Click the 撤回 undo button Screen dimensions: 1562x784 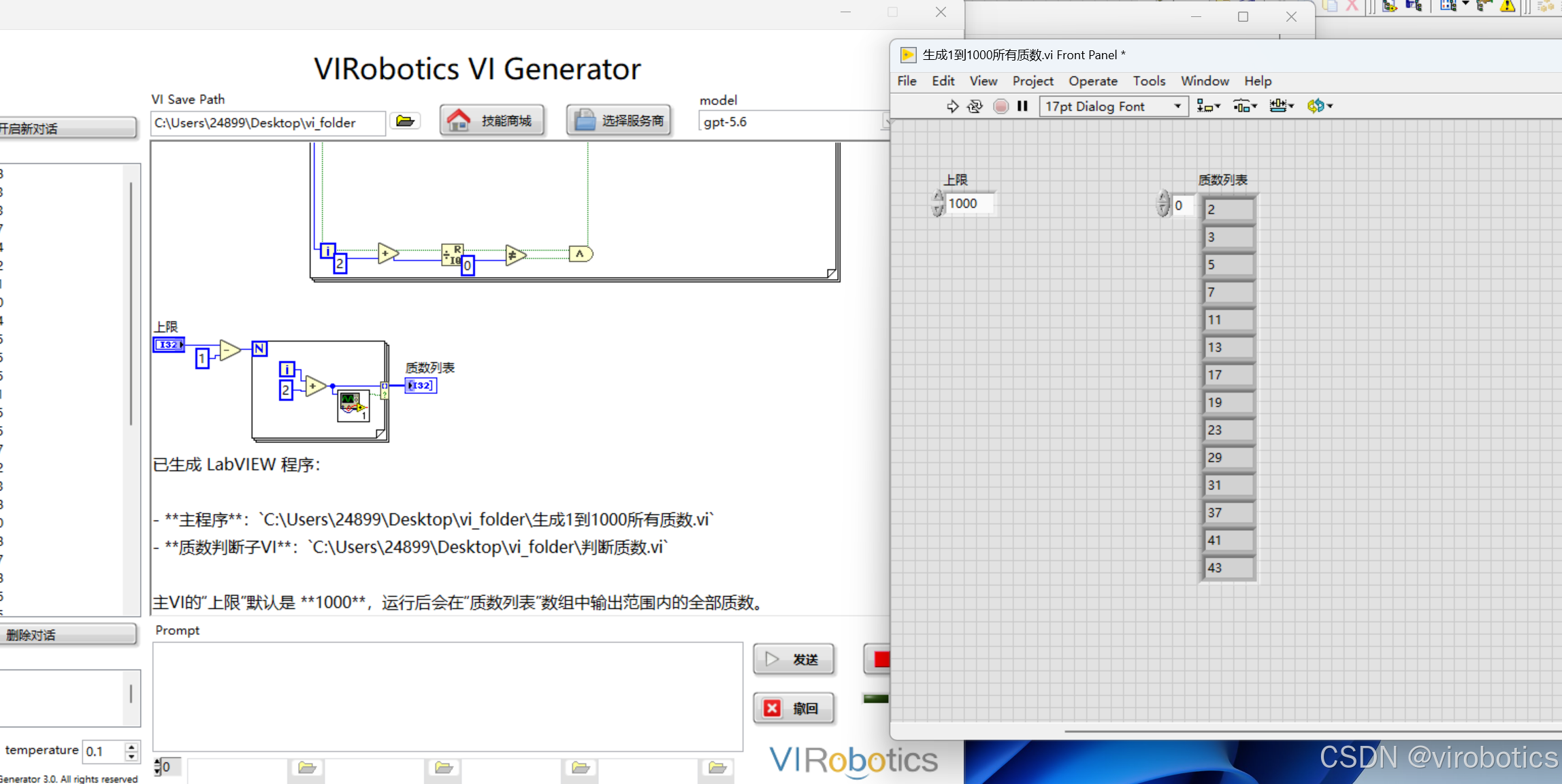[794, 708]
